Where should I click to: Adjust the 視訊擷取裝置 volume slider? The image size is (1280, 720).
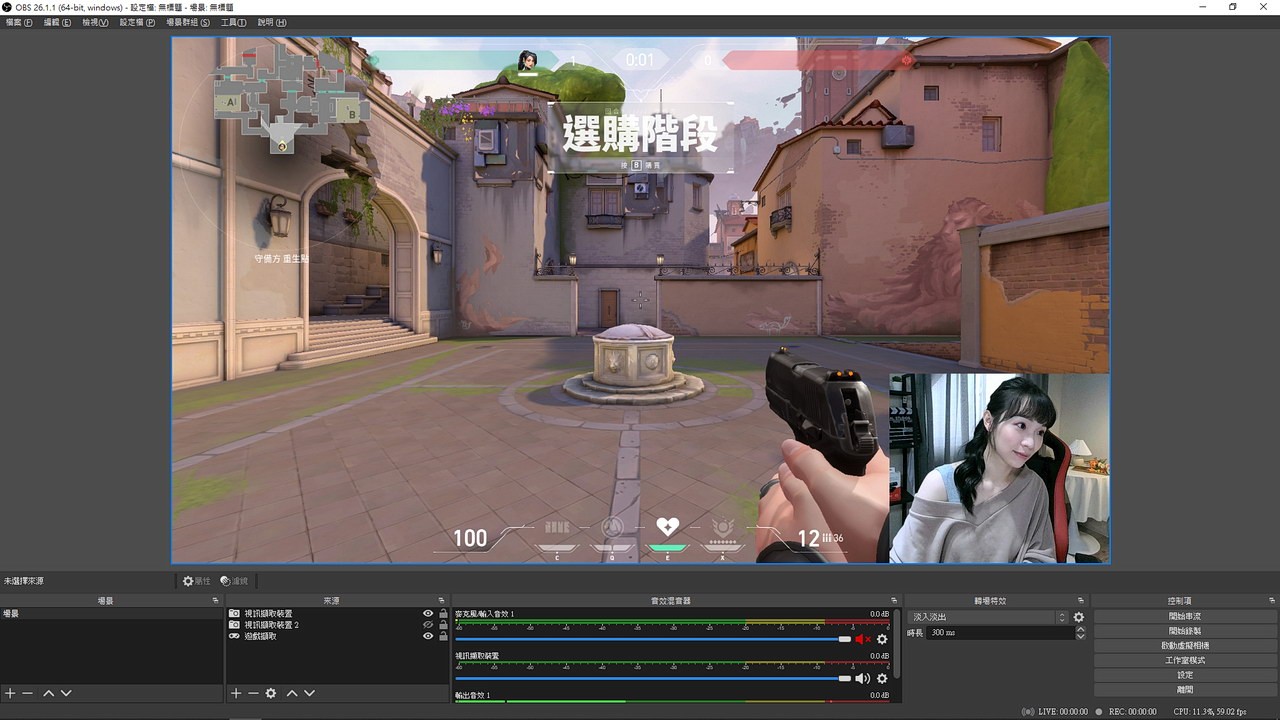click(653, 678)
